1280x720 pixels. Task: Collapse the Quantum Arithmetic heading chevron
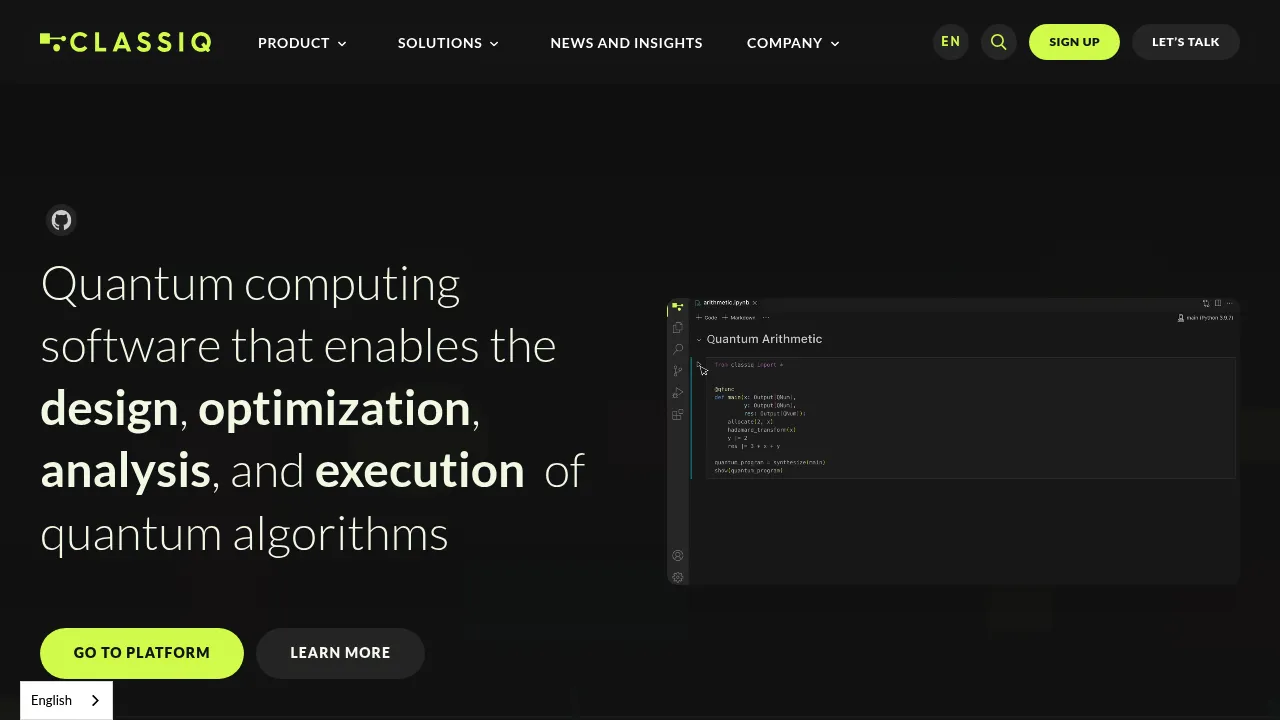click(x=699, y=340)
